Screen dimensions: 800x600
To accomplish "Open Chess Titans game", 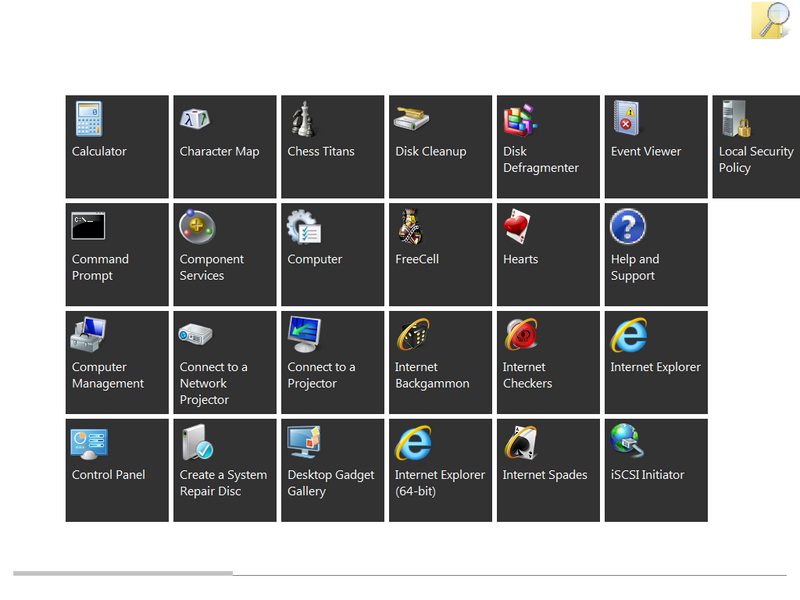I will (333, 146).
